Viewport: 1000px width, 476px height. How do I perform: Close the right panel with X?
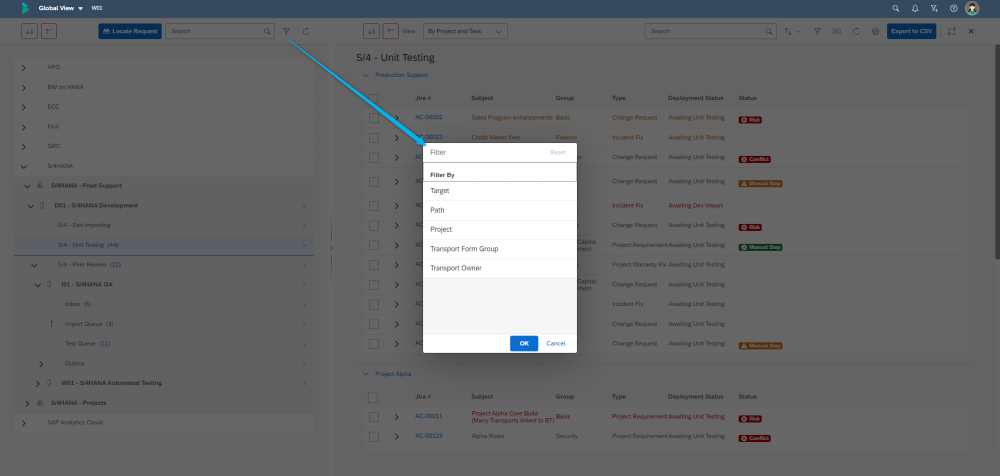point(971,31)
